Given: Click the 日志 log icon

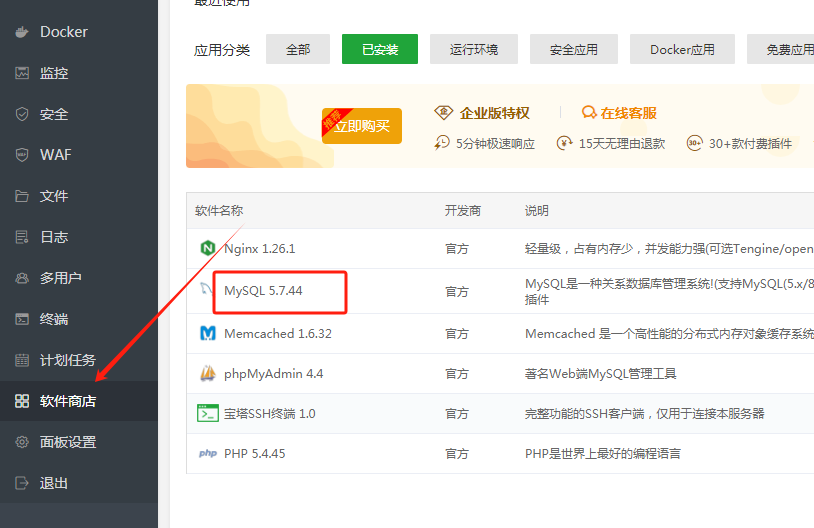Looking at the screenshot, I should tap(22, 237).
